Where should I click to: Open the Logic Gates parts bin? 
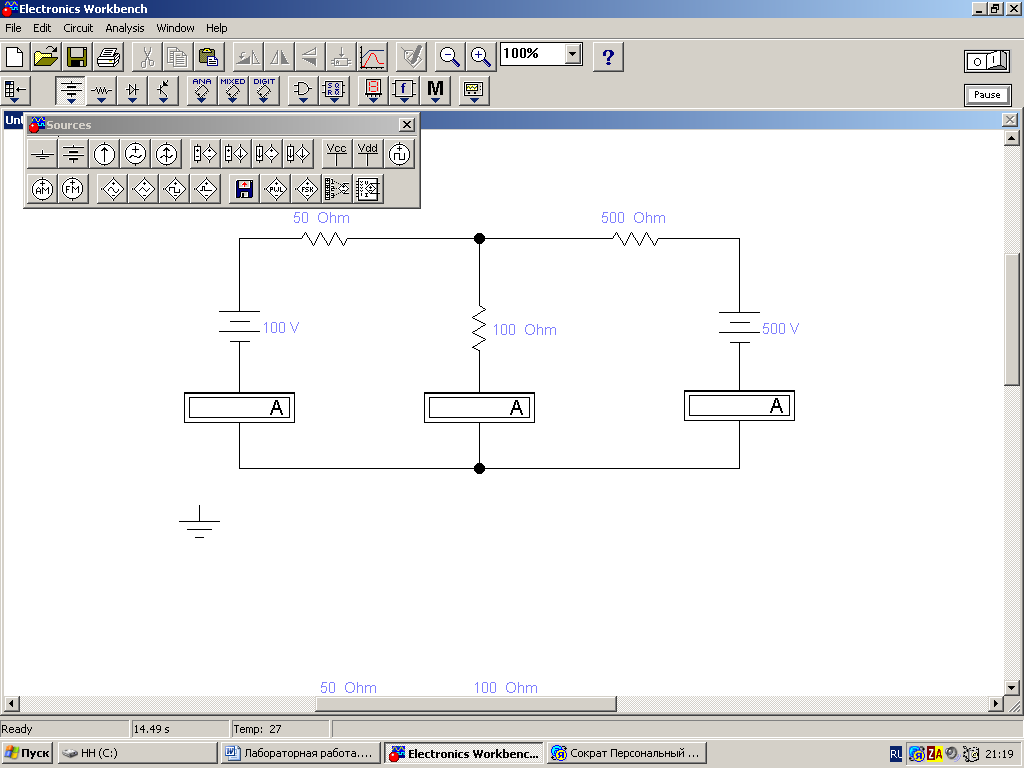coord(302,91)
